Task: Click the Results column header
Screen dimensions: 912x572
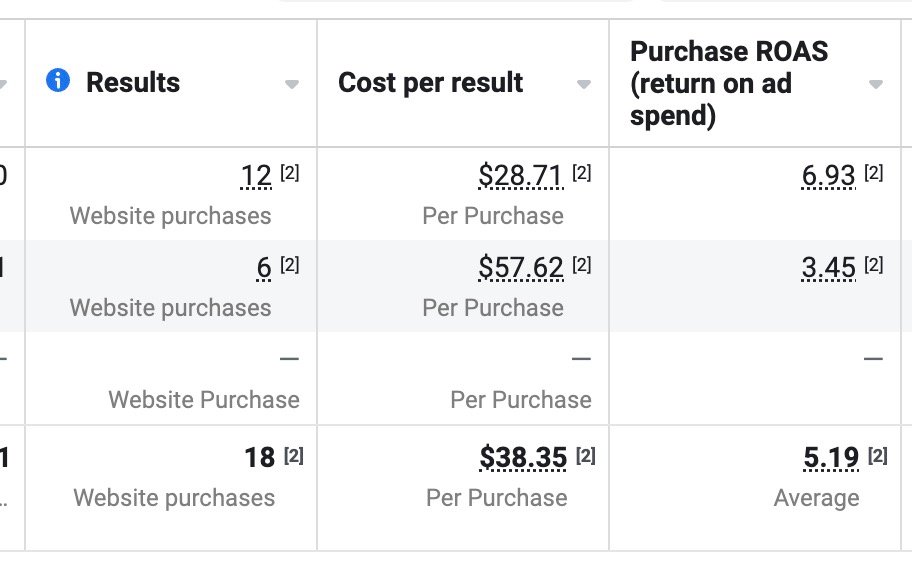Action: pos(133,83)
